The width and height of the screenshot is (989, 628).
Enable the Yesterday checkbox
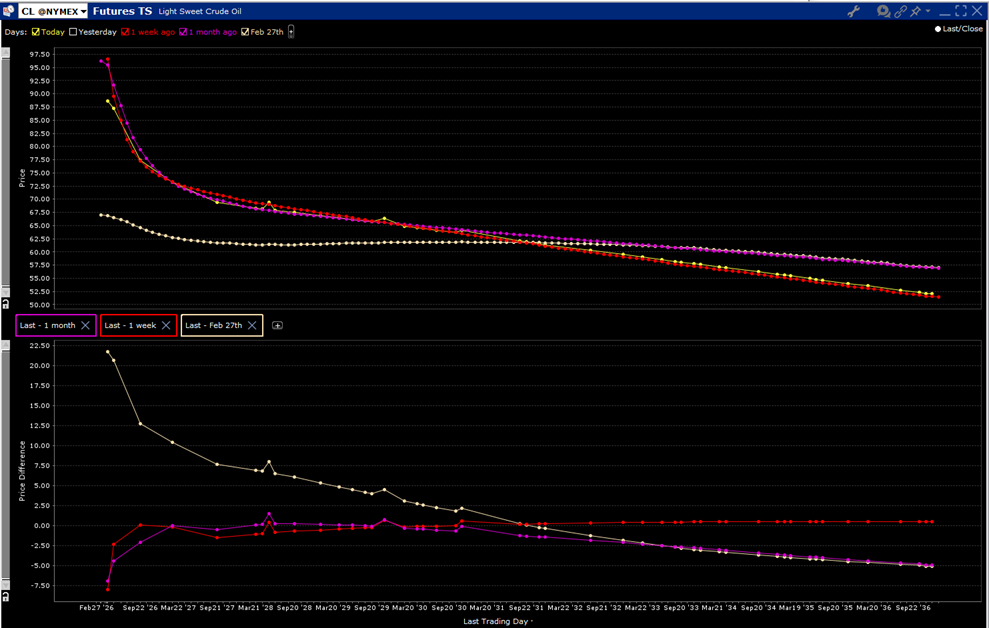(x=72, y=31)
